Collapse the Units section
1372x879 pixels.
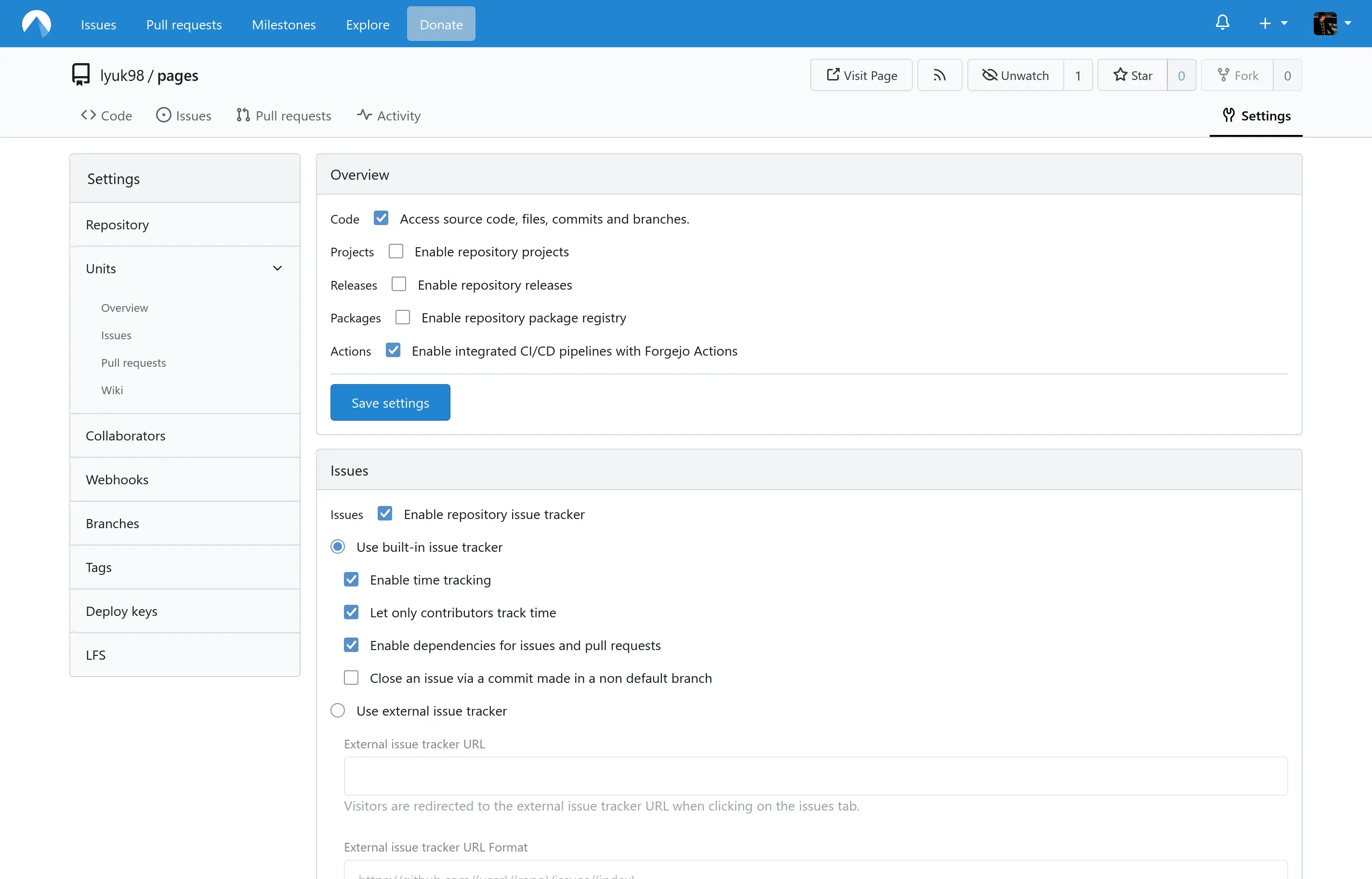(278, 267)
